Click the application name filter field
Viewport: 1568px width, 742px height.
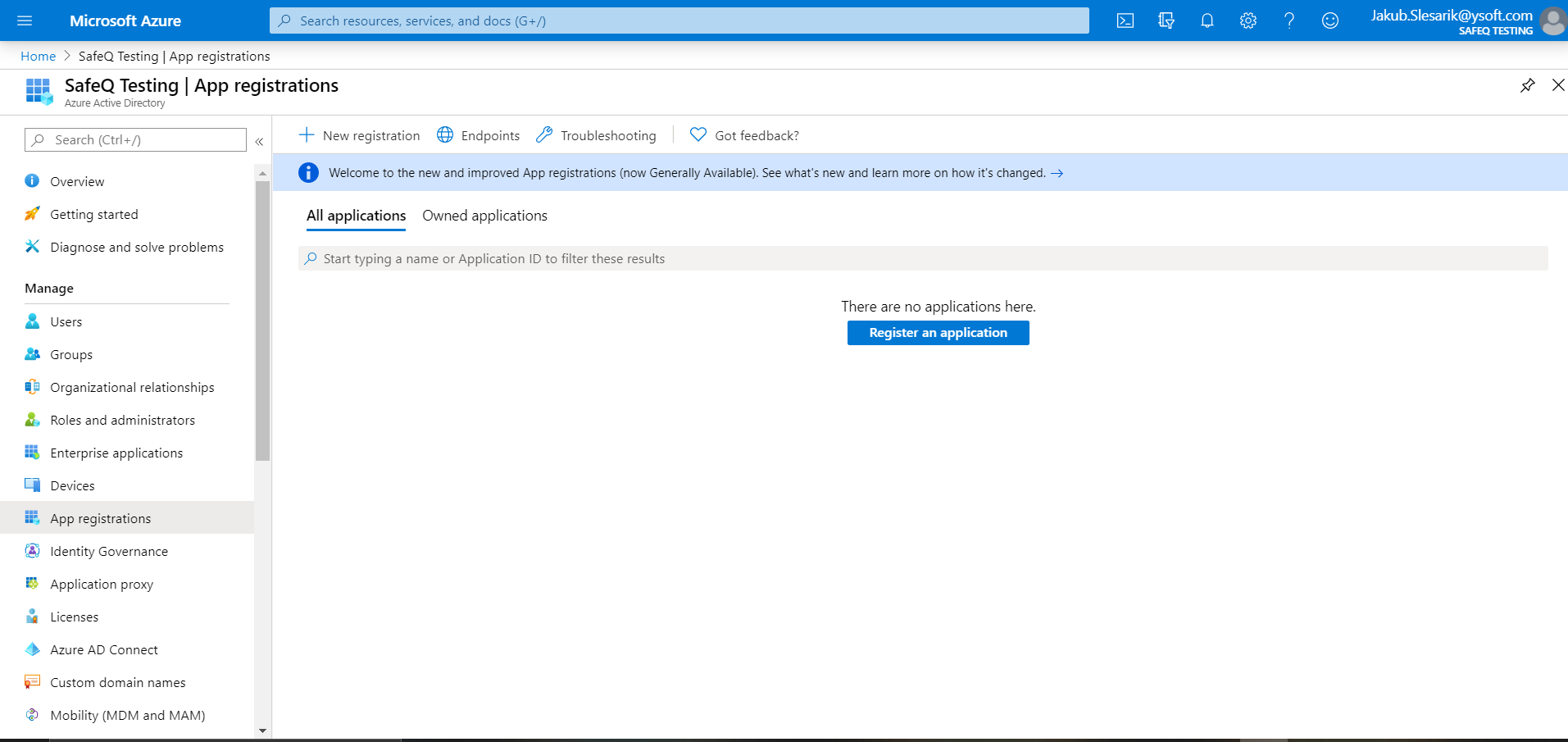(922, 258)
